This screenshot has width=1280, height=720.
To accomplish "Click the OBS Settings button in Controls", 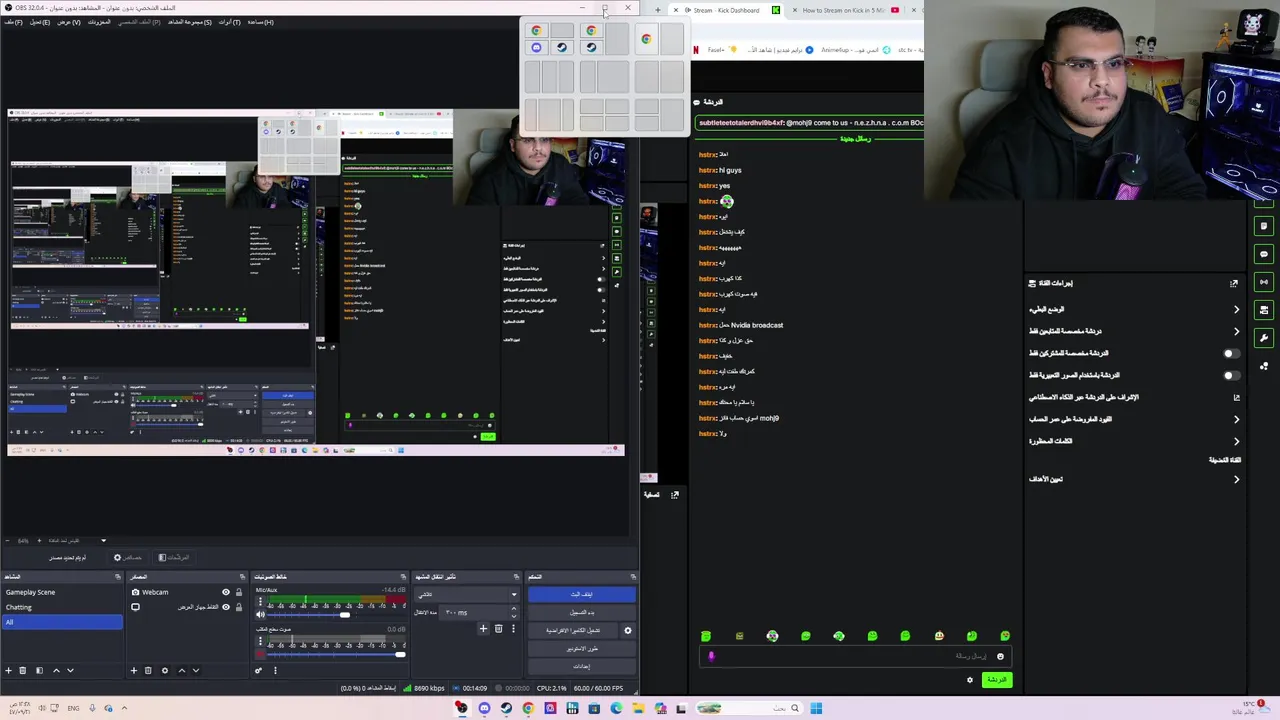I will click(581, 666).
